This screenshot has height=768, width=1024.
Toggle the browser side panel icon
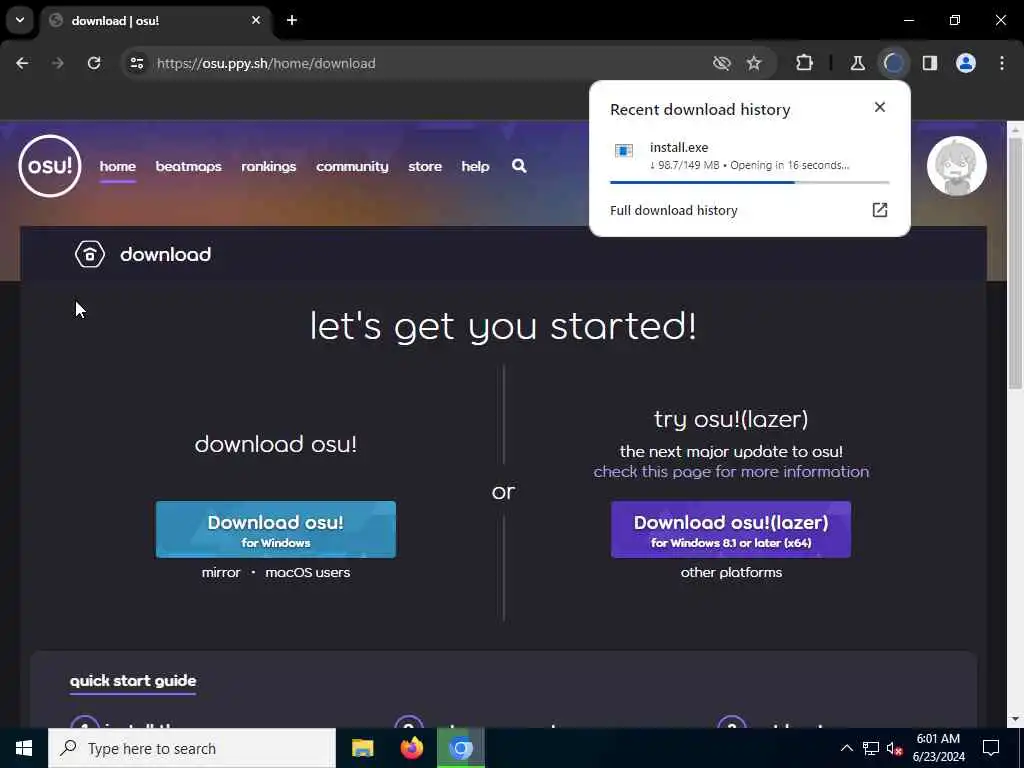click(930, 63)
